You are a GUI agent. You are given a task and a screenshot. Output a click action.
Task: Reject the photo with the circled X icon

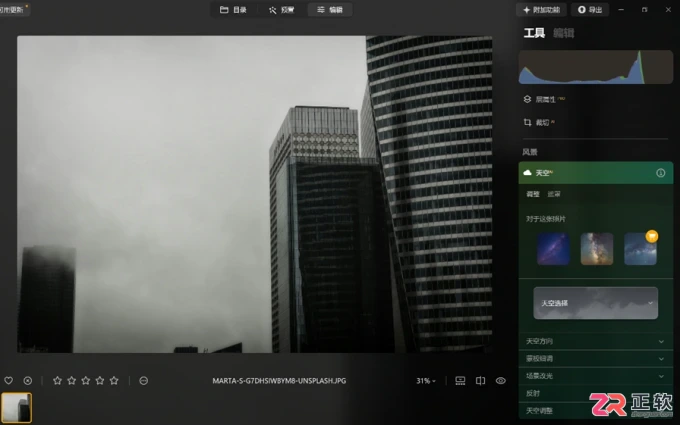[28, 381]
